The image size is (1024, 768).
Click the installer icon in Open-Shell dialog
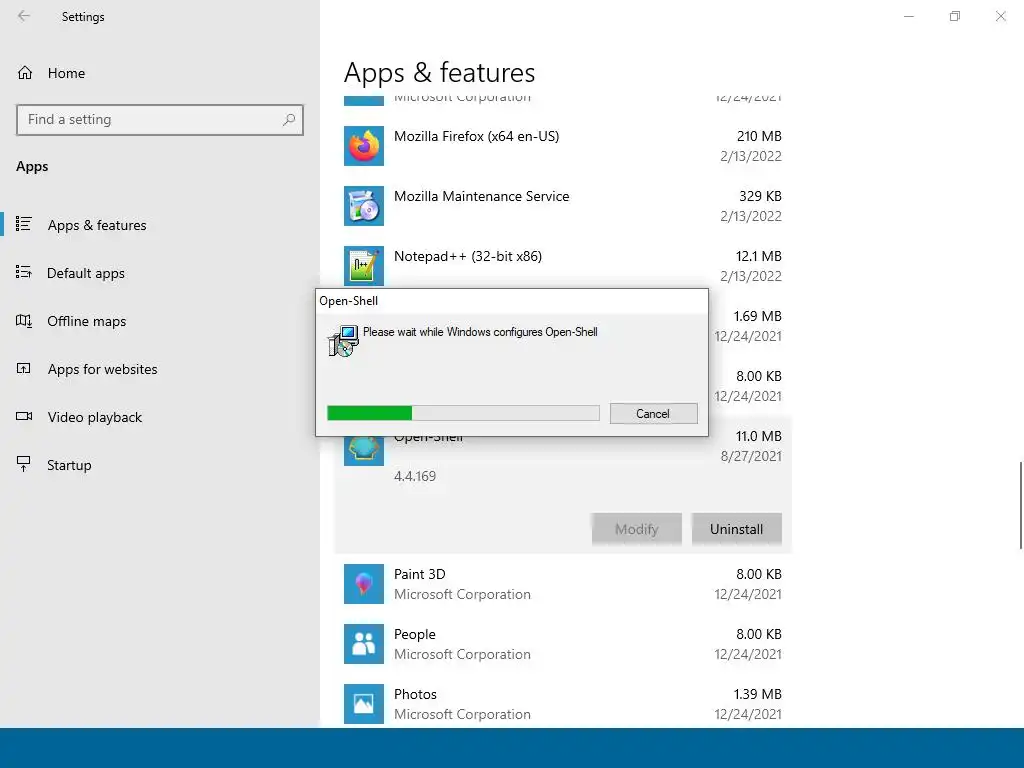344,340
